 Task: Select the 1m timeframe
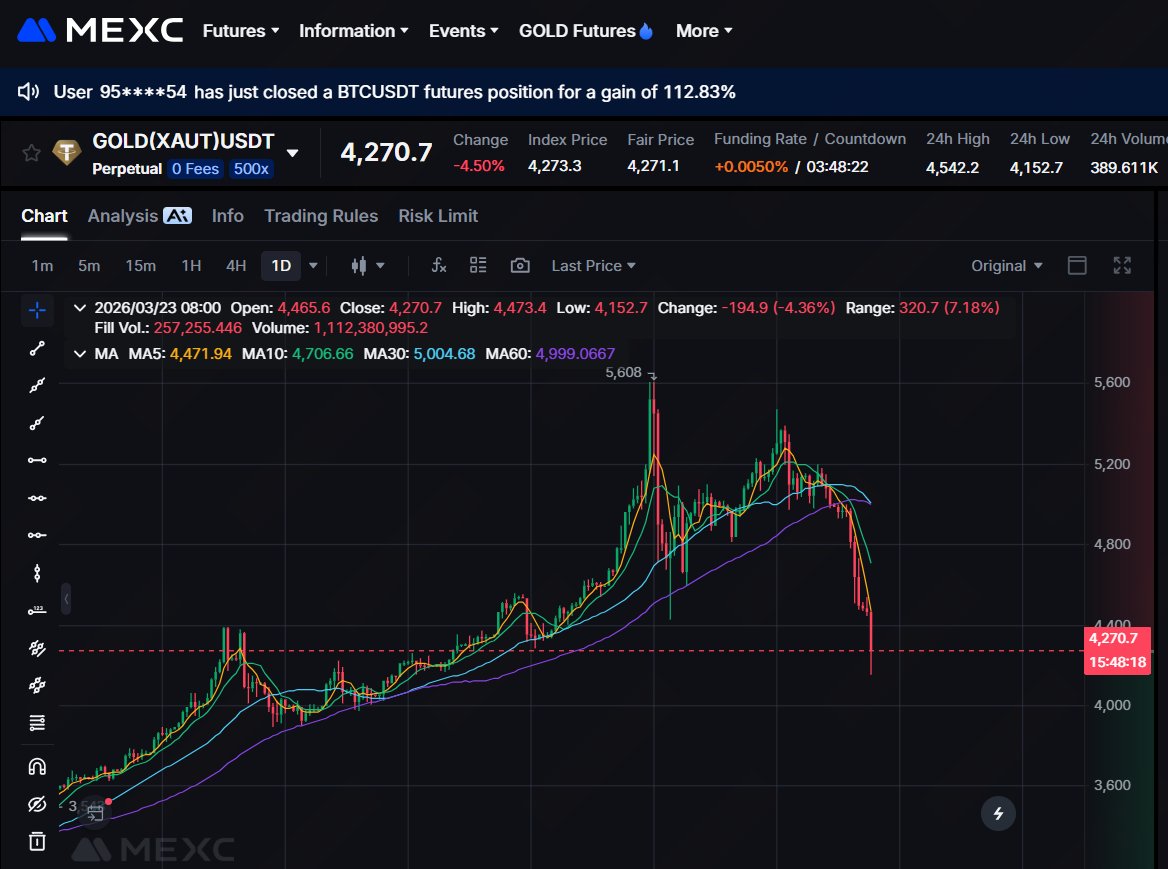(x=42, y=266)
